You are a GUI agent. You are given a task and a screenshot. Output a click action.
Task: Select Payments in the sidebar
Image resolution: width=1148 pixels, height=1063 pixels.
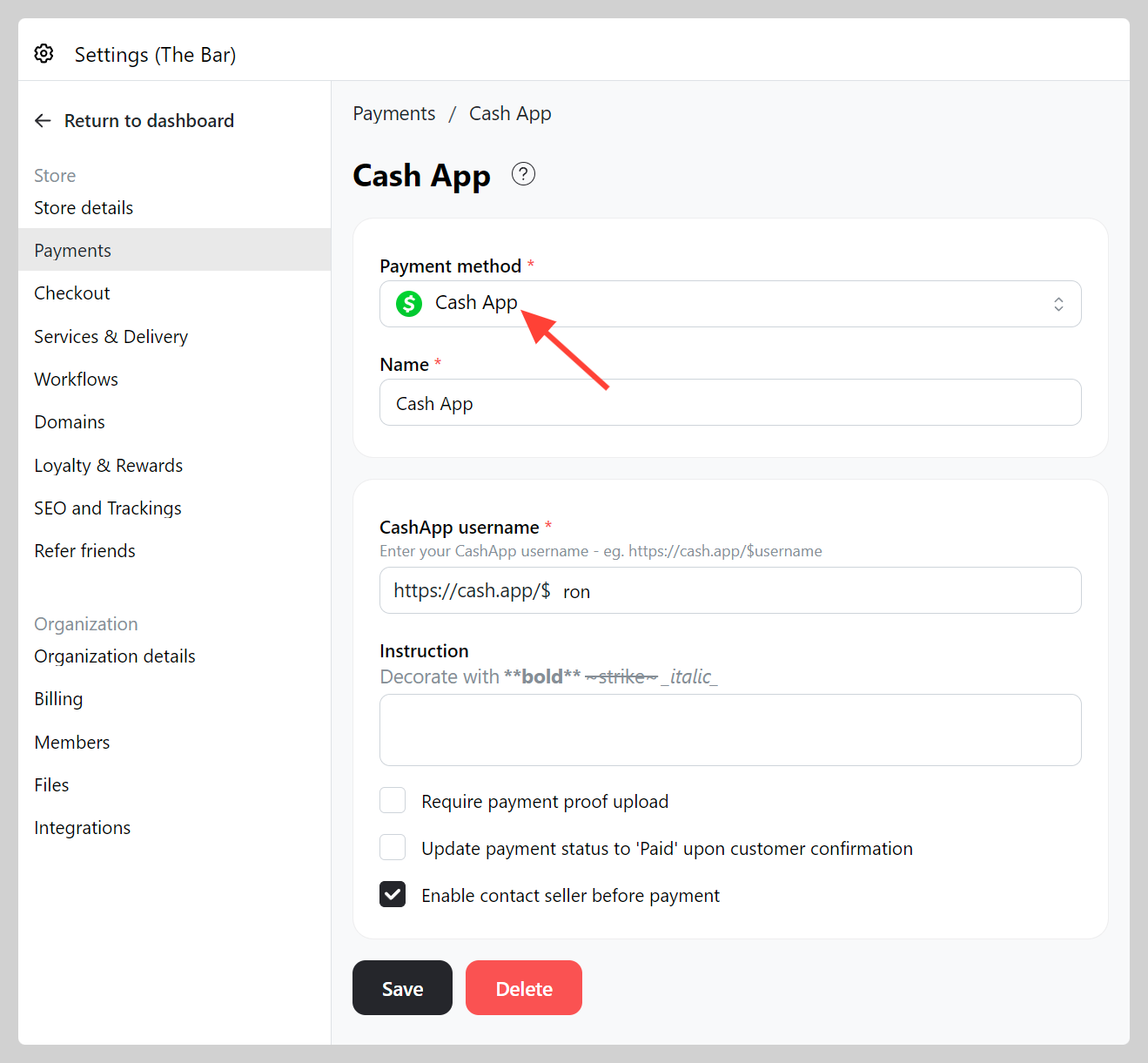[174, 250]
